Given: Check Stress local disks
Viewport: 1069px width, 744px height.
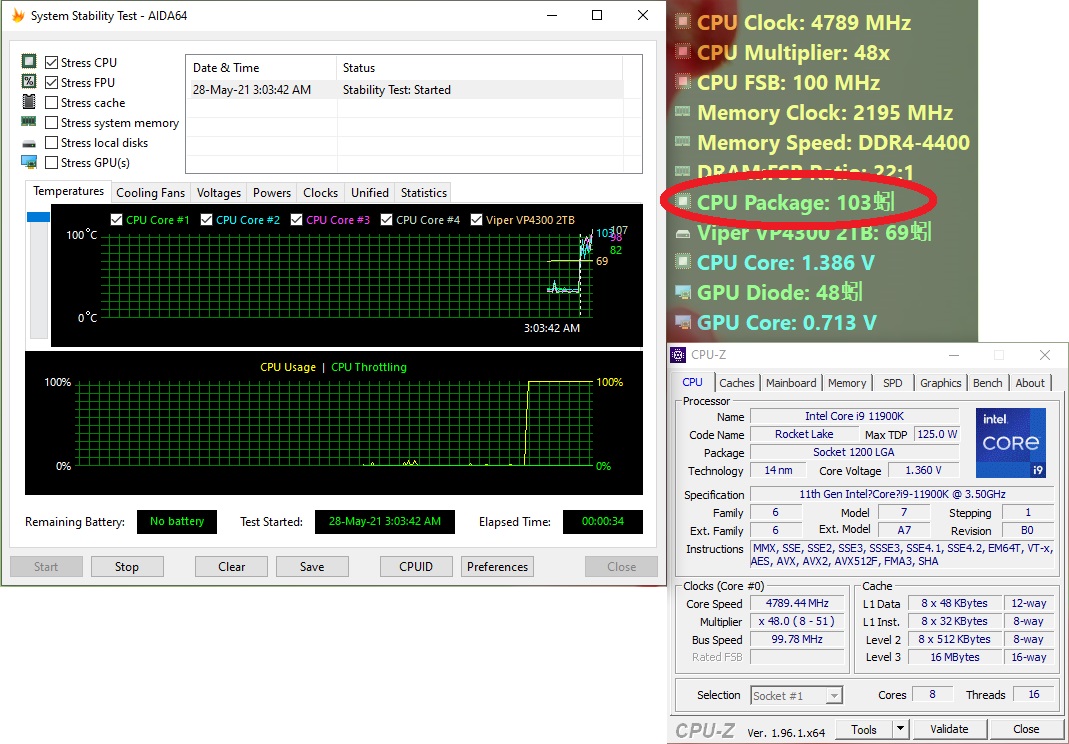Looking at the screenshot, I should pos(51,143).
